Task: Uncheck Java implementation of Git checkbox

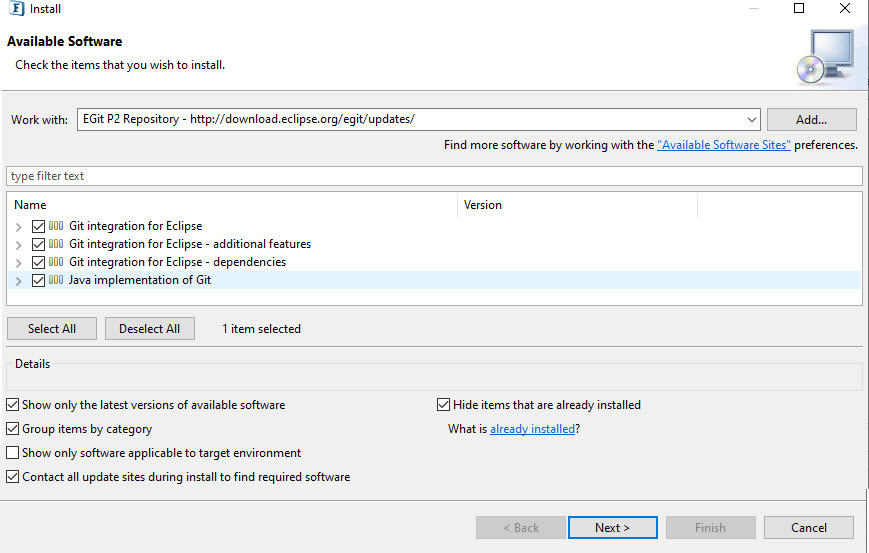Action: pos(38,280)
